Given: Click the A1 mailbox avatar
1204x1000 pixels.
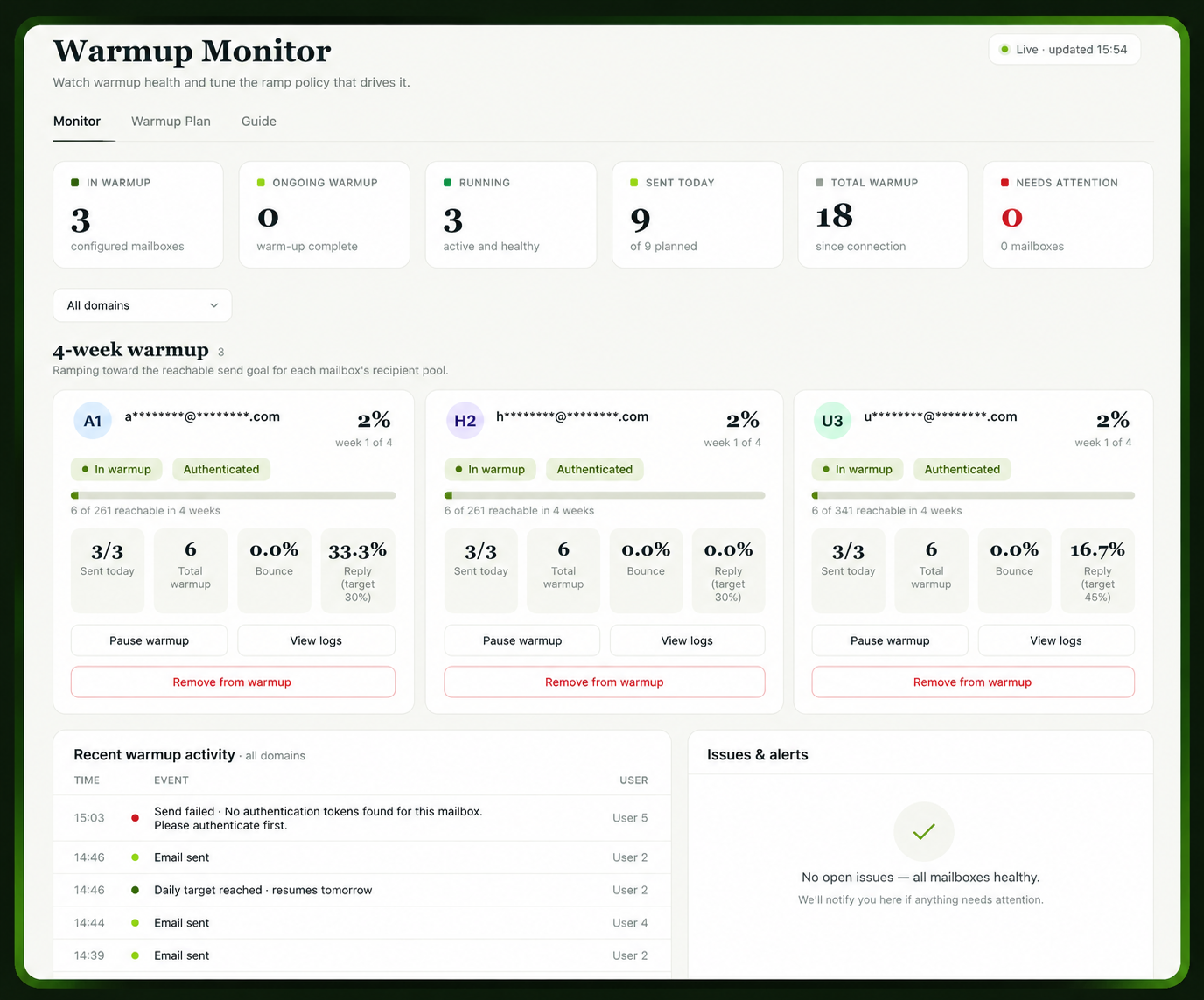Looking at the screenshot, I should tap(93, 421).
